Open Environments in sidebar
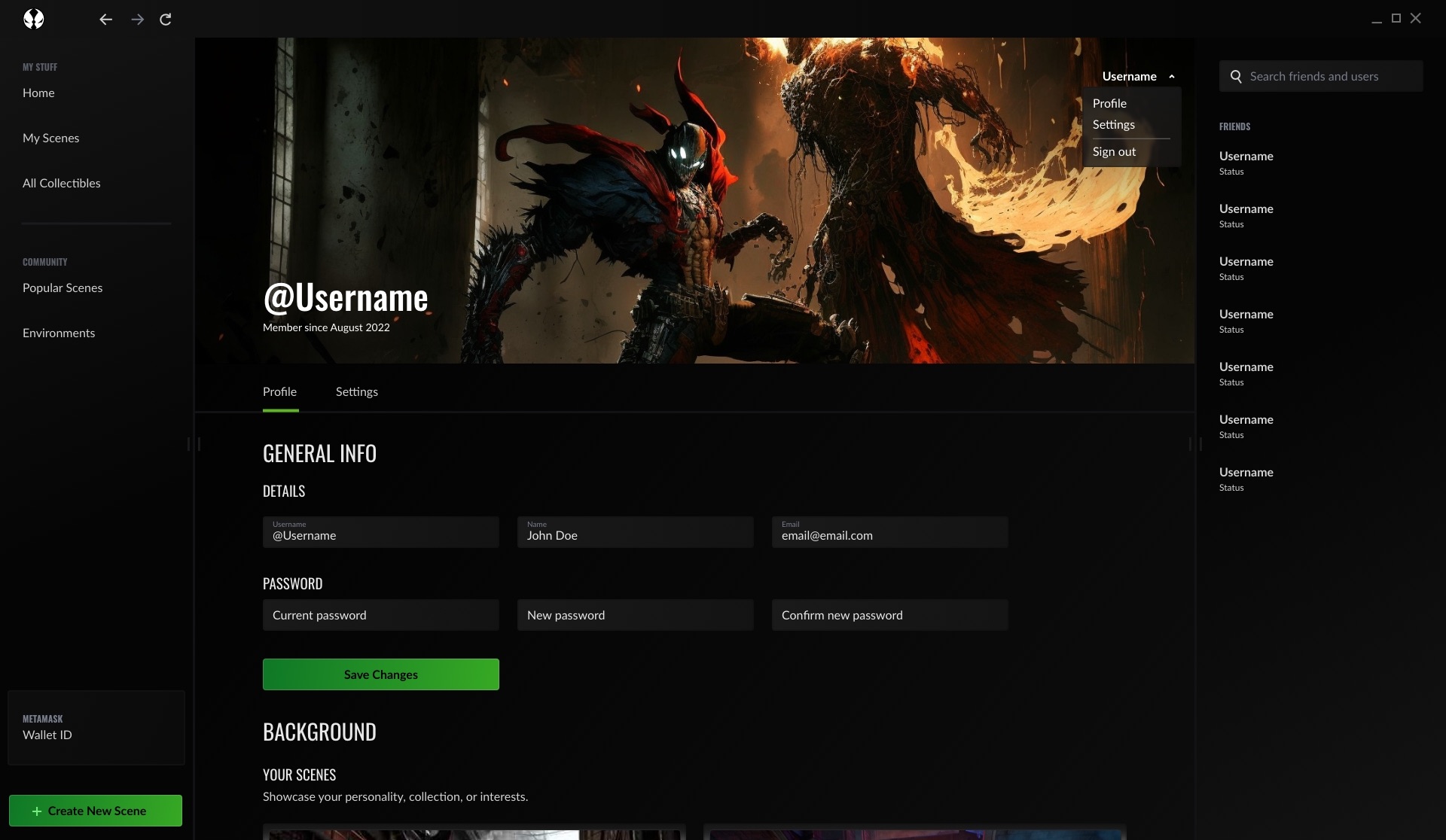 coord(59,333)
